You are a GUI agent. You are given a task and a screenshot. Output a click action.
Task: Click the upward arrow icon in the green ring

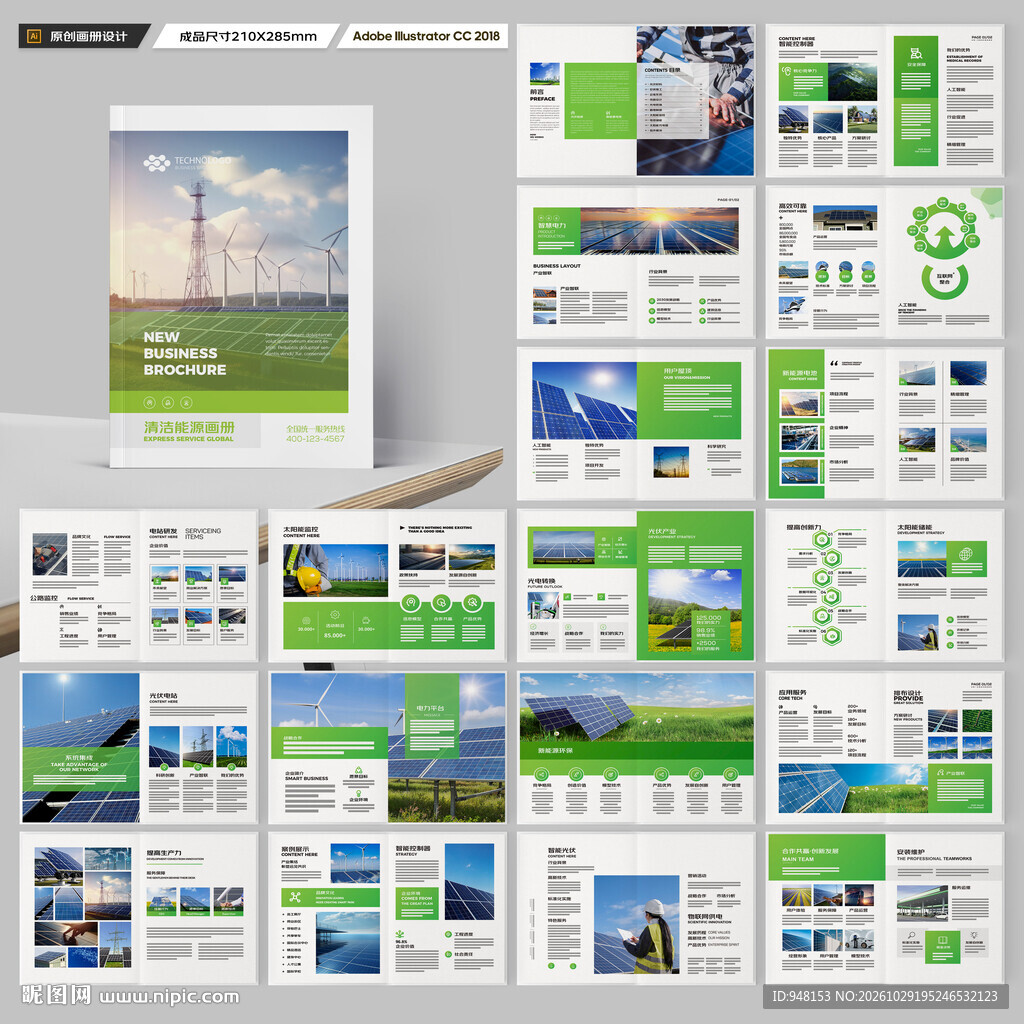point(944,236)
